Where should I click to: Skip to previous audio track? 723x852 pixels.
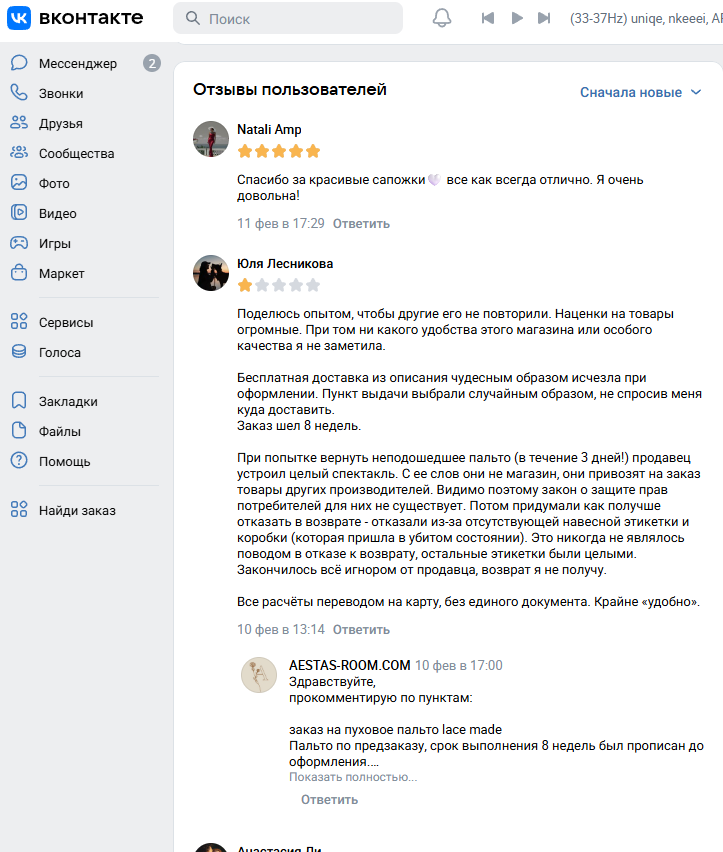(x=488, y=18)
